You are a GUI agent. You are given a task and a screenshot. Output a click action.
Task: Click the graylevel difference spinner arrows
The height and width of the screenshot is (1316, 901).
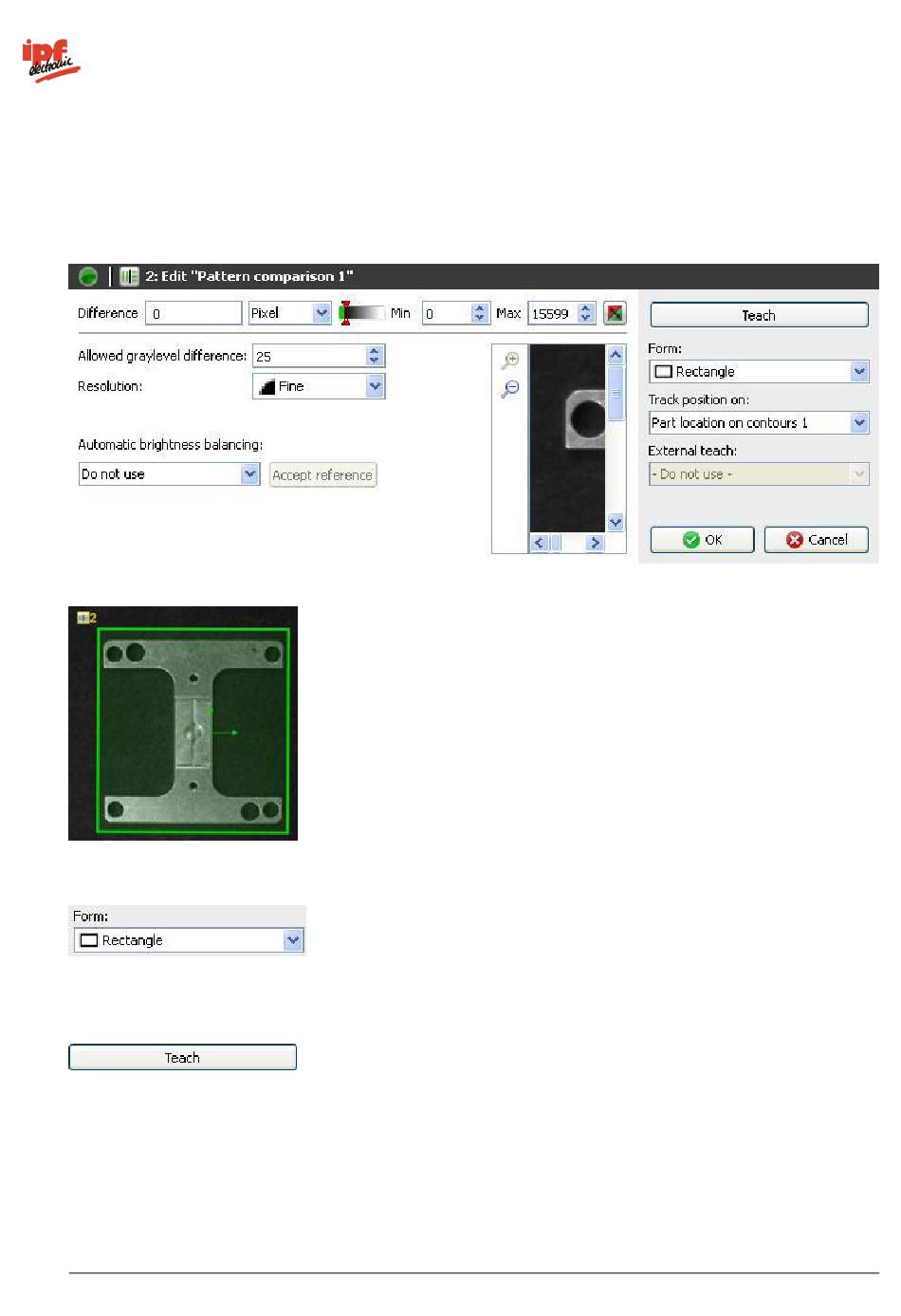pos(375,356)
